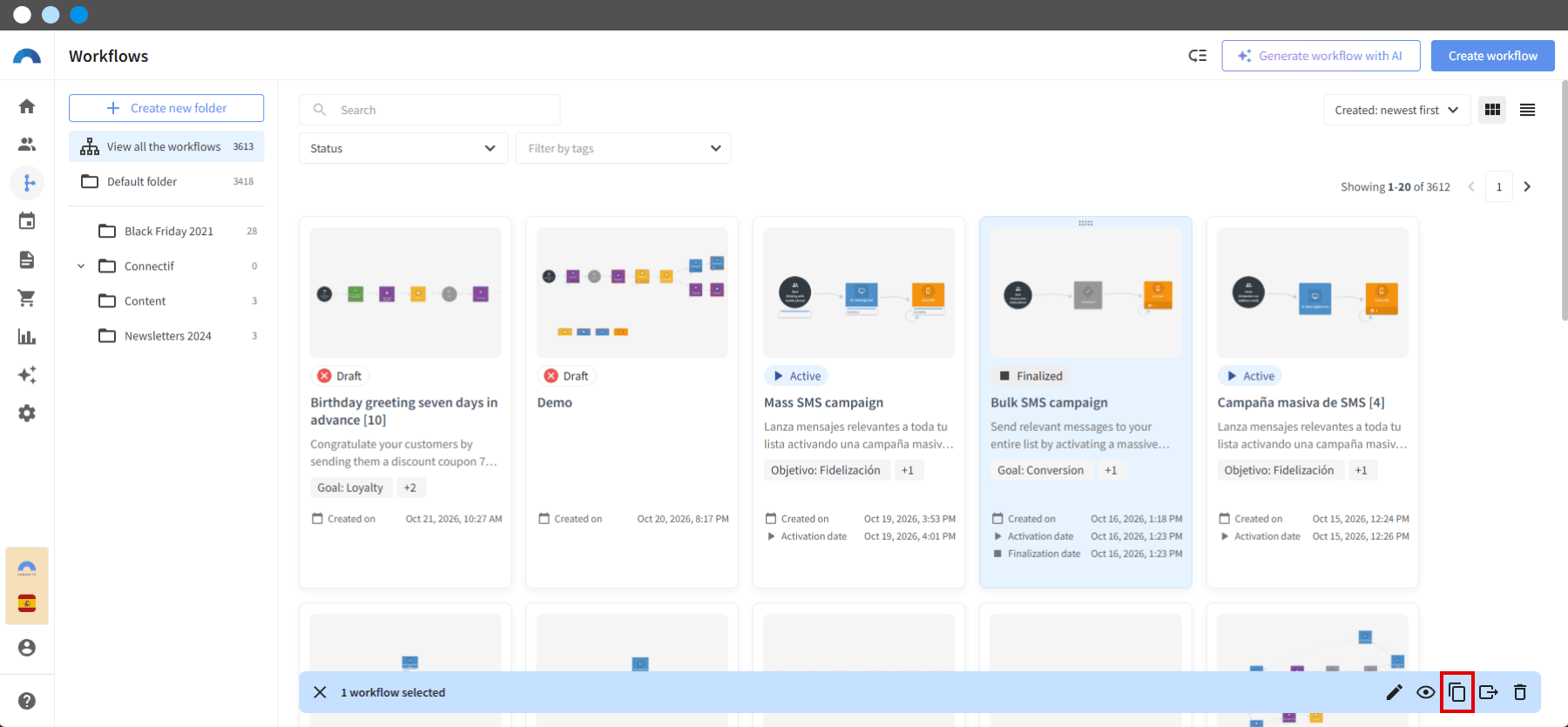Image resolution: width=1568 pixels, height=727 pixels.
Task: Open the shopping cart icon in sidebar
Action: click(x=27, y=298)
